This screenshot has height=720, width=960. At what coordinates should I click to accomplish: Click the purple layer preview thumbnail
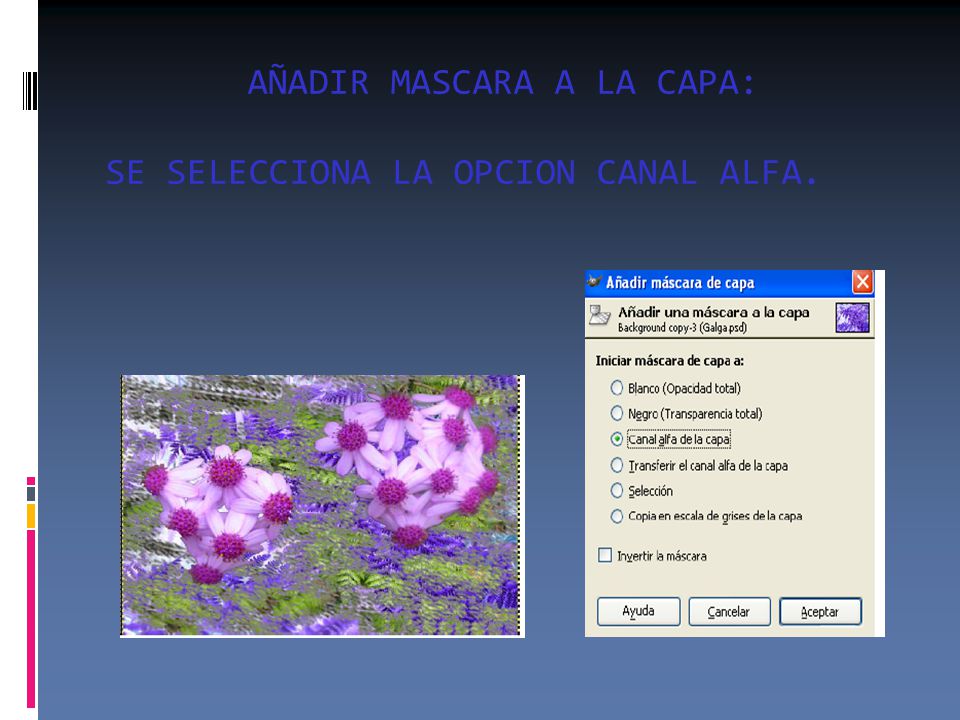(x=852, y=318)
